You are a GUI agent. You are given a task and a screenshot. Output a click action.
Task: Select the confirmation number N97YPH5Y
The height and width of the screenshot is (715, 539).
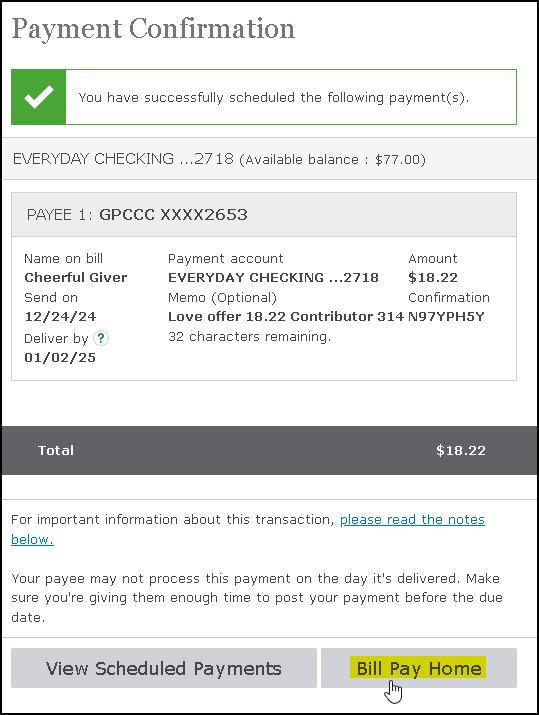(x=446, y=316)
